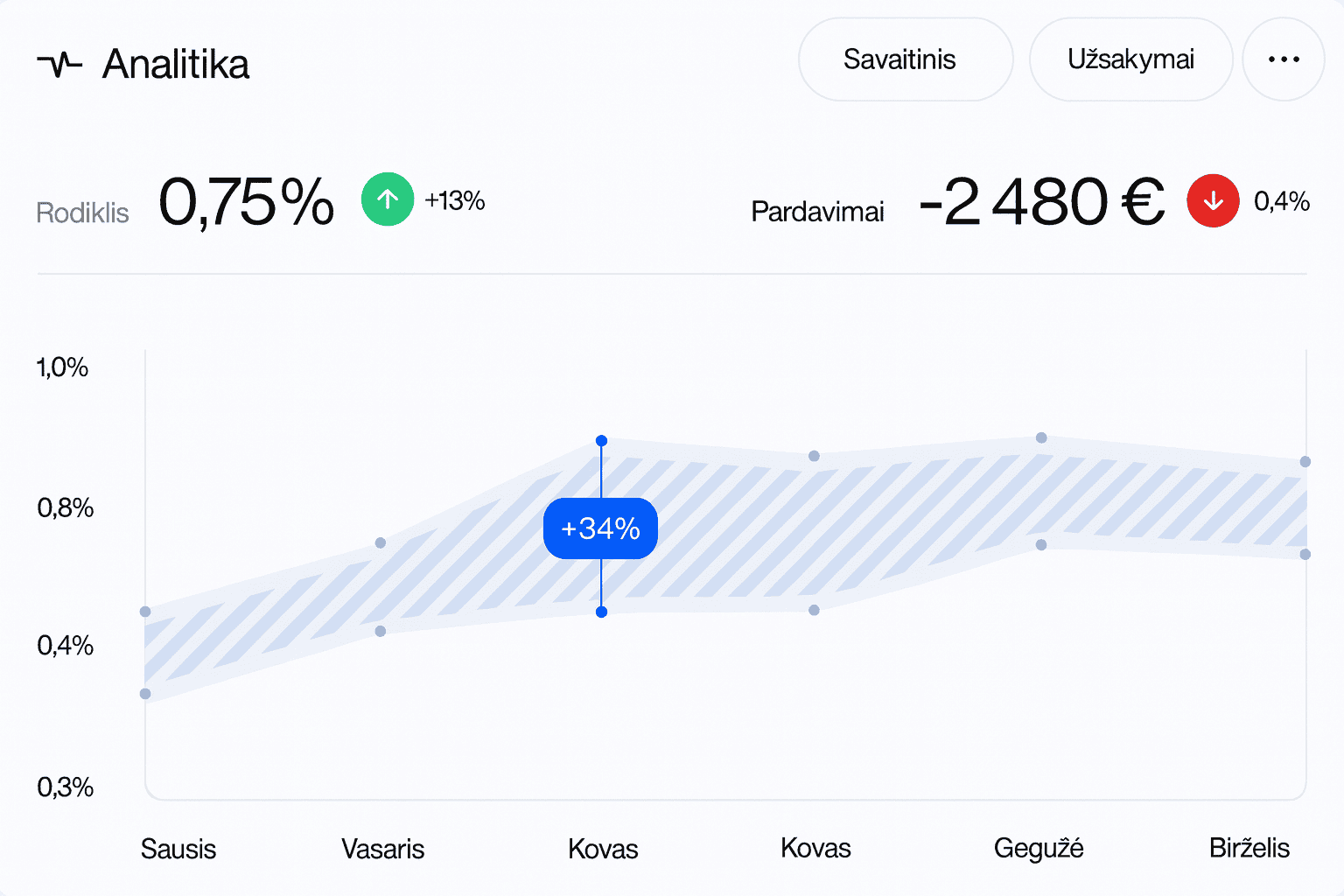Click the lower Gegužė data point
The height and width of the screenshot is (896, 1344).
pyautogui.click(x=1041, y=545)
